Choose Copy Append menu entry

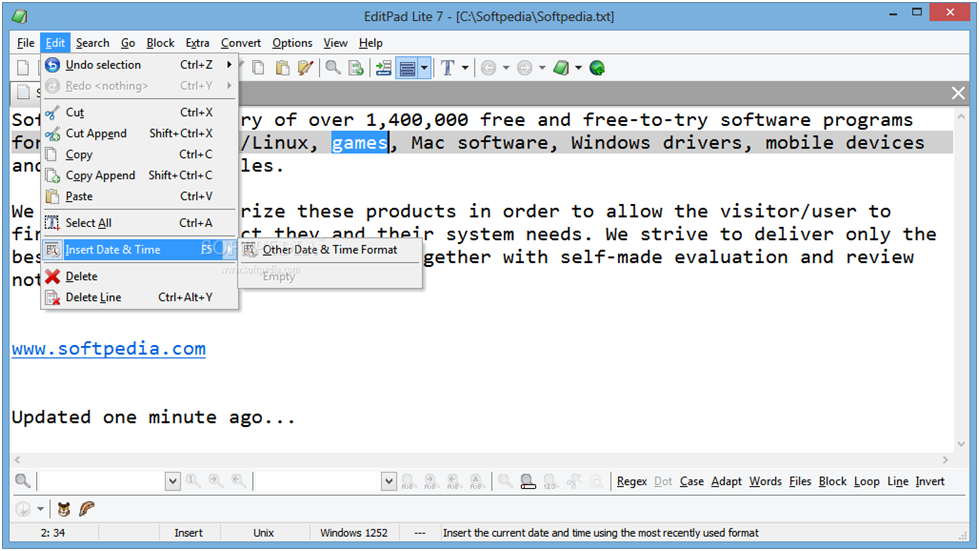(x=139, y=175)
